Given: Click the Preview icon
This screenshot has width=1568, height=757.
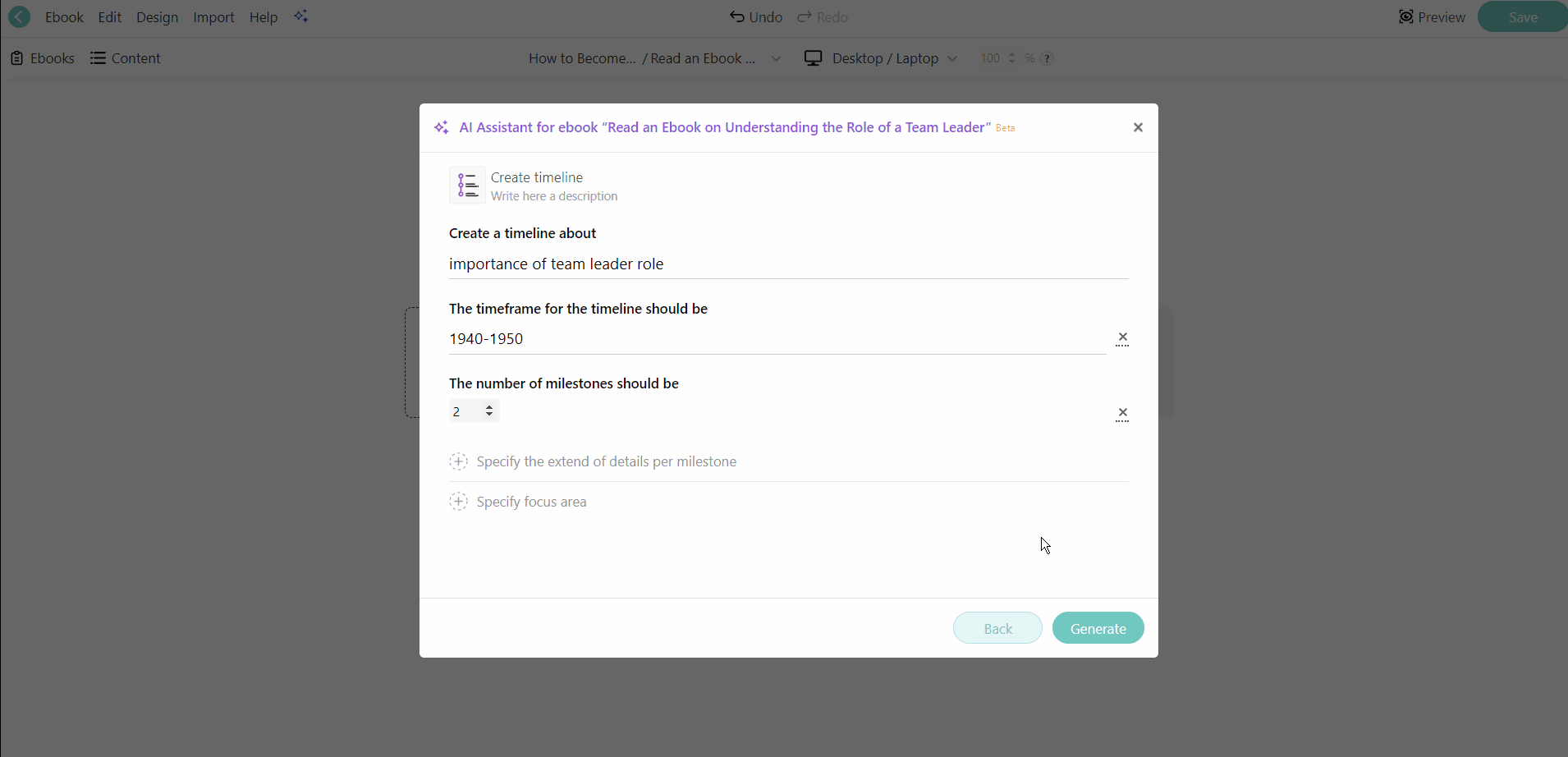Looking at the screenshot, I should [x=1406, y=17].
